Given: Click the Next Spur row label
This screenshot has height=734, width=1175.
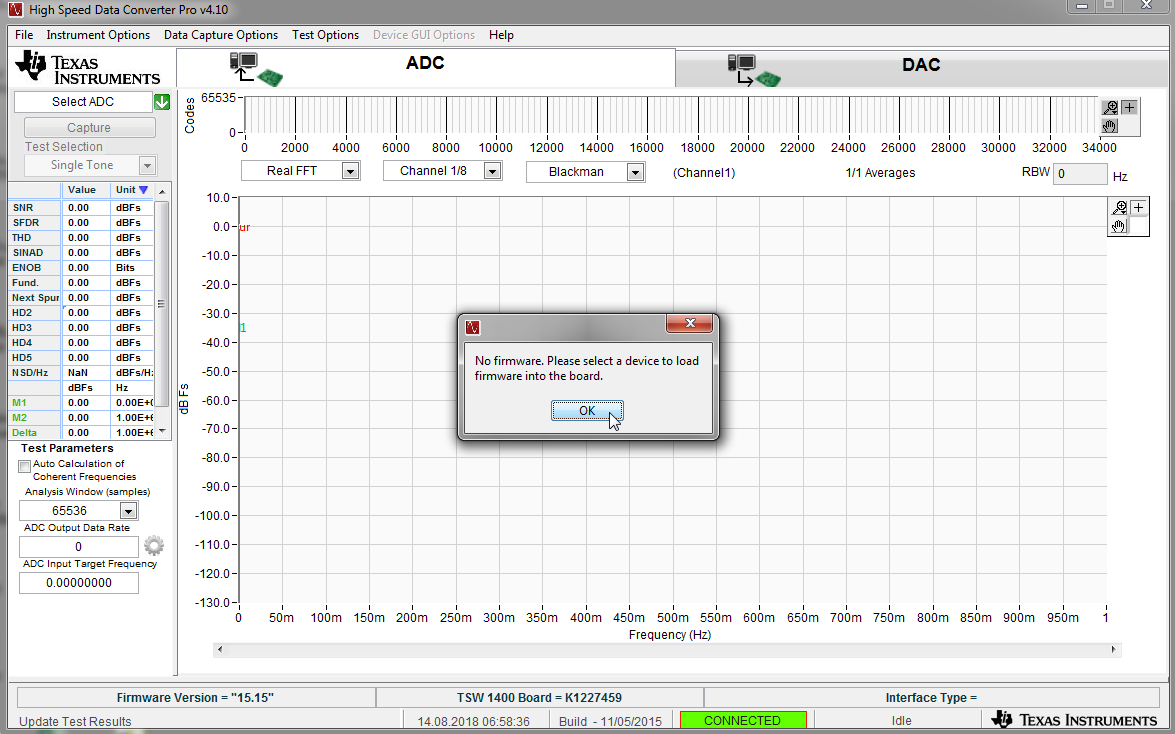Looking at the screenshot, I should click(35, 298).
